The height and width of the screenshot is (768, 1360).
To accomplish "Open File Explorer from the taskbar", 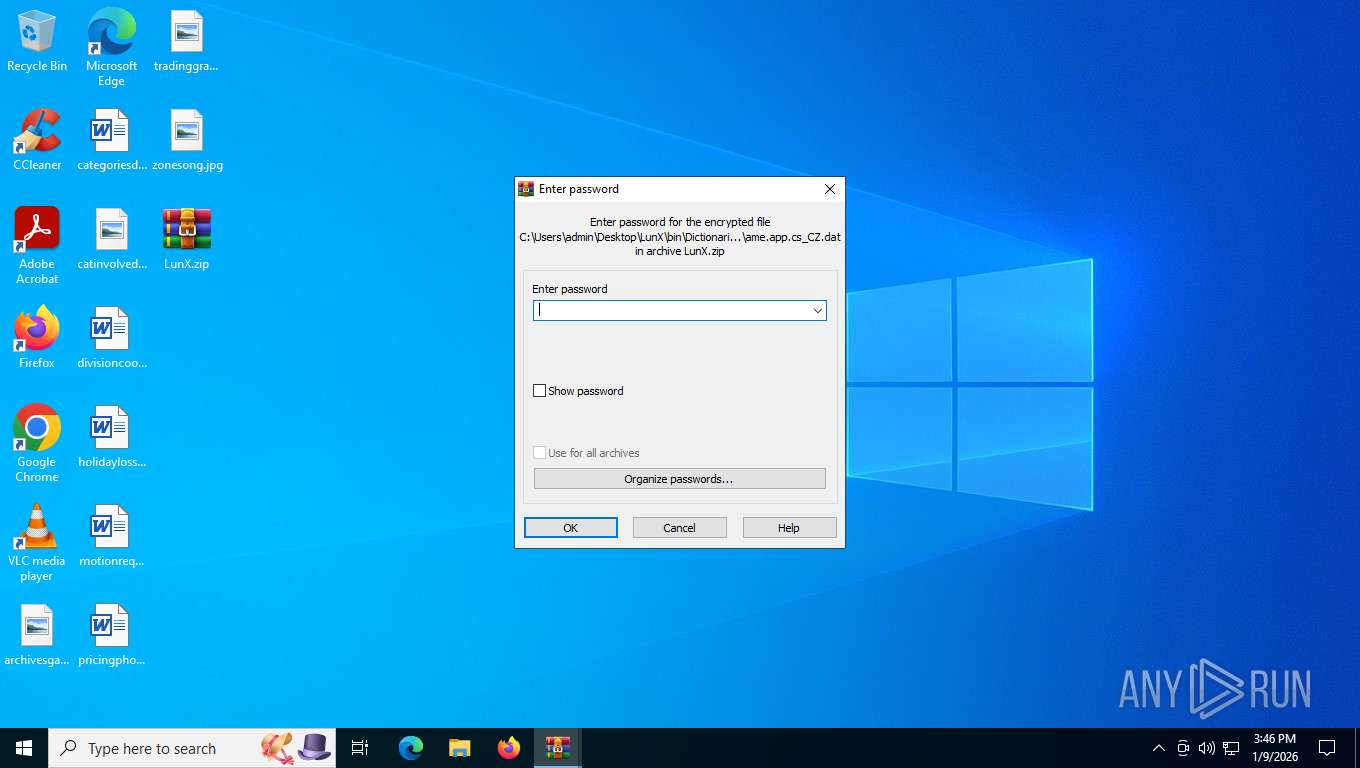I will pyautogui.click(x=460, y=748).
